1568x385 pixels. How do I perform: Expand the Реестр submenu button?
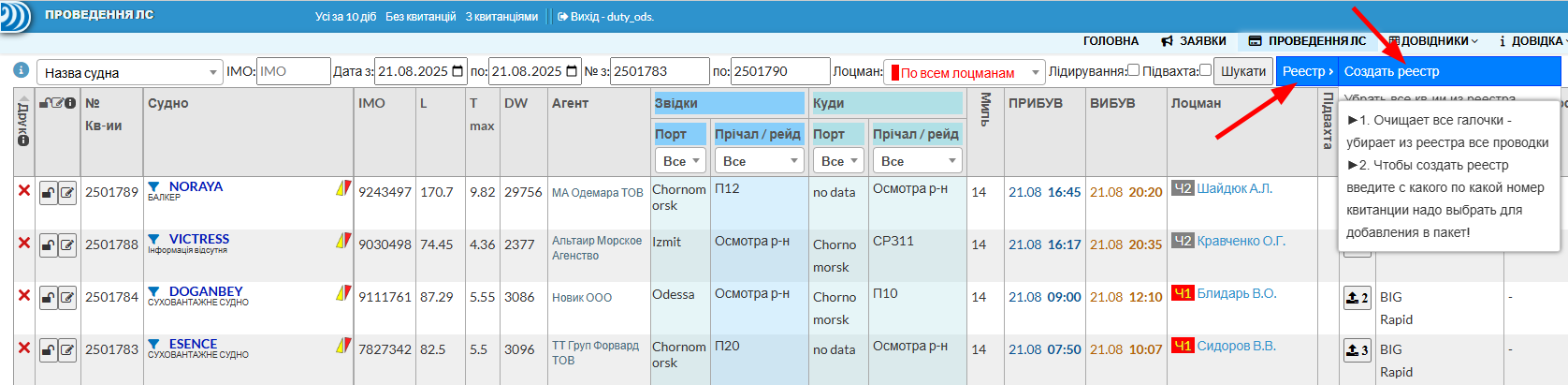point(1307,71)
